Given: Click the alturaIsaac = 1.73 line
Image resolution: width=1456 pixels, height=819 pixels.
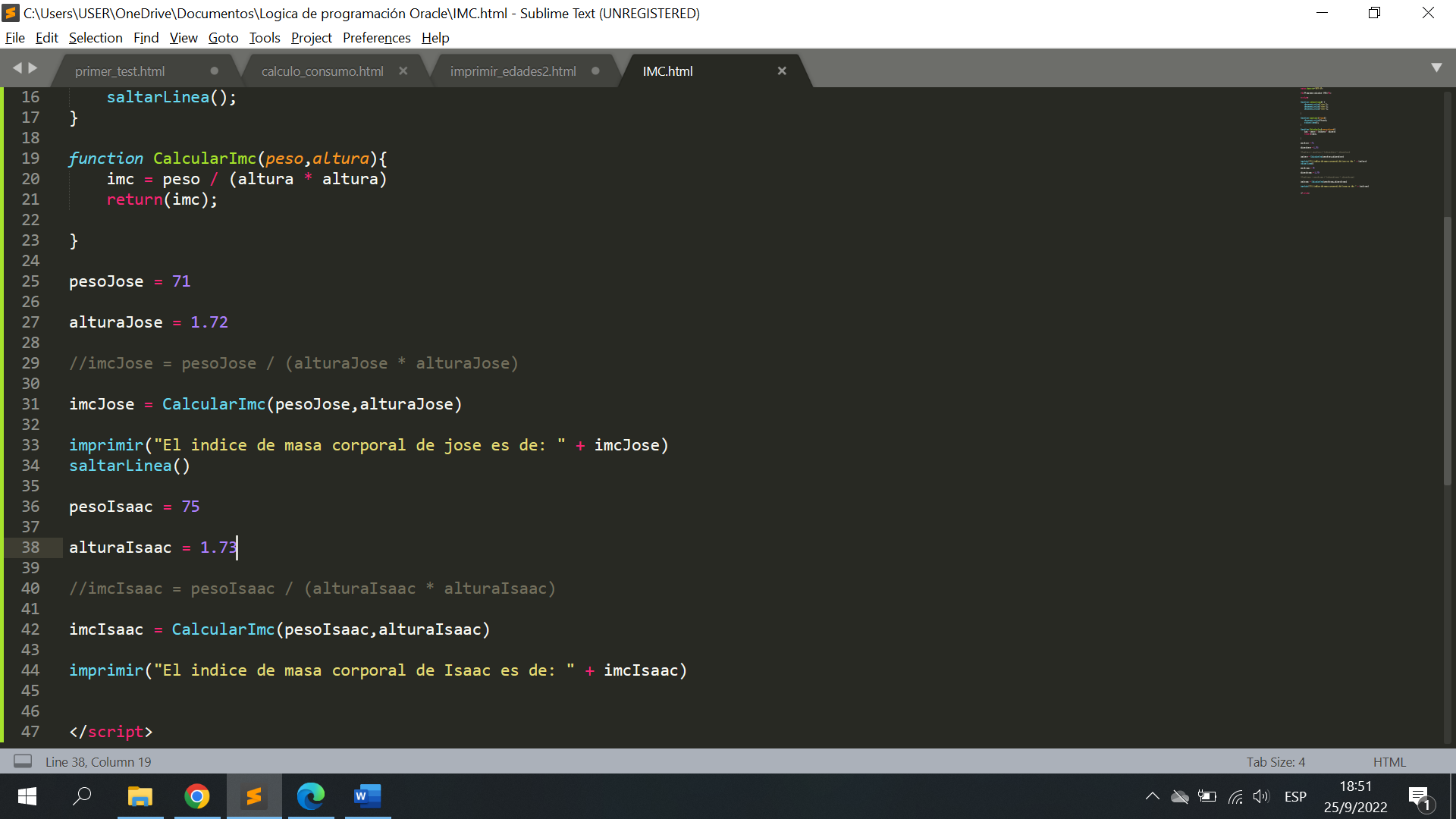Looking at the screenshot, I should click(153, 548).
